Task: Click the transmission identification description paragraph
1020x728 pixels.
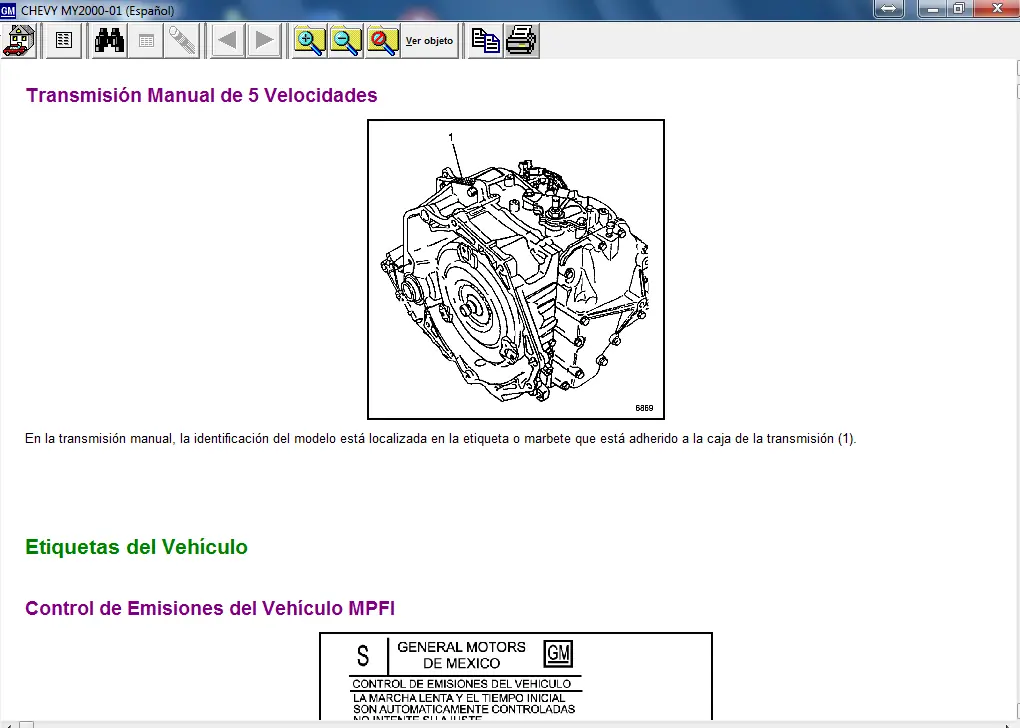Action: pyautogui.click(x=440, y=438)
